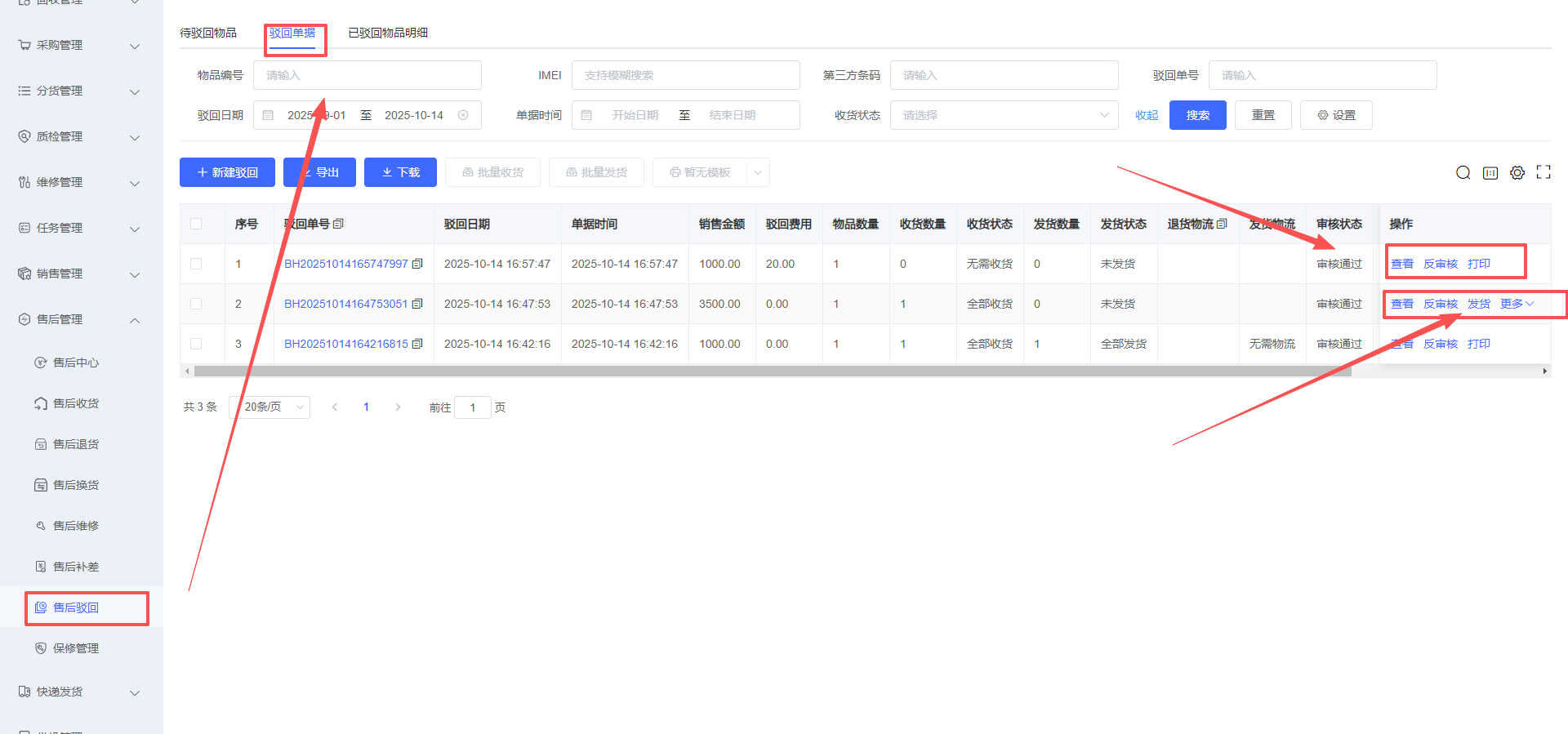Clear the 驳回日期 date range icon
The width and height of the screenshot is (1568, 734).
[463, 115]
